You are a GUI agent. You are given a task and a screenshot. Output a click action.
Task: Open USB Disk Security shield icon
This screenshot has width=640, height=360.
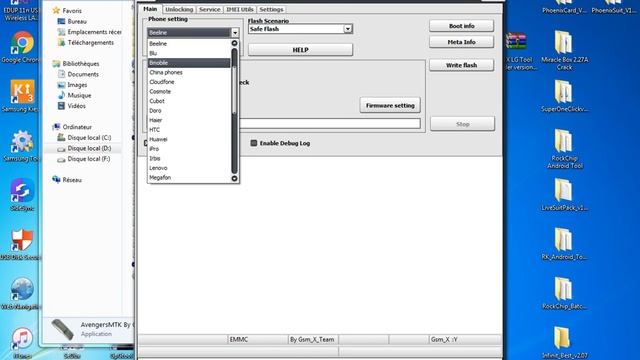(x=22, y=240)
